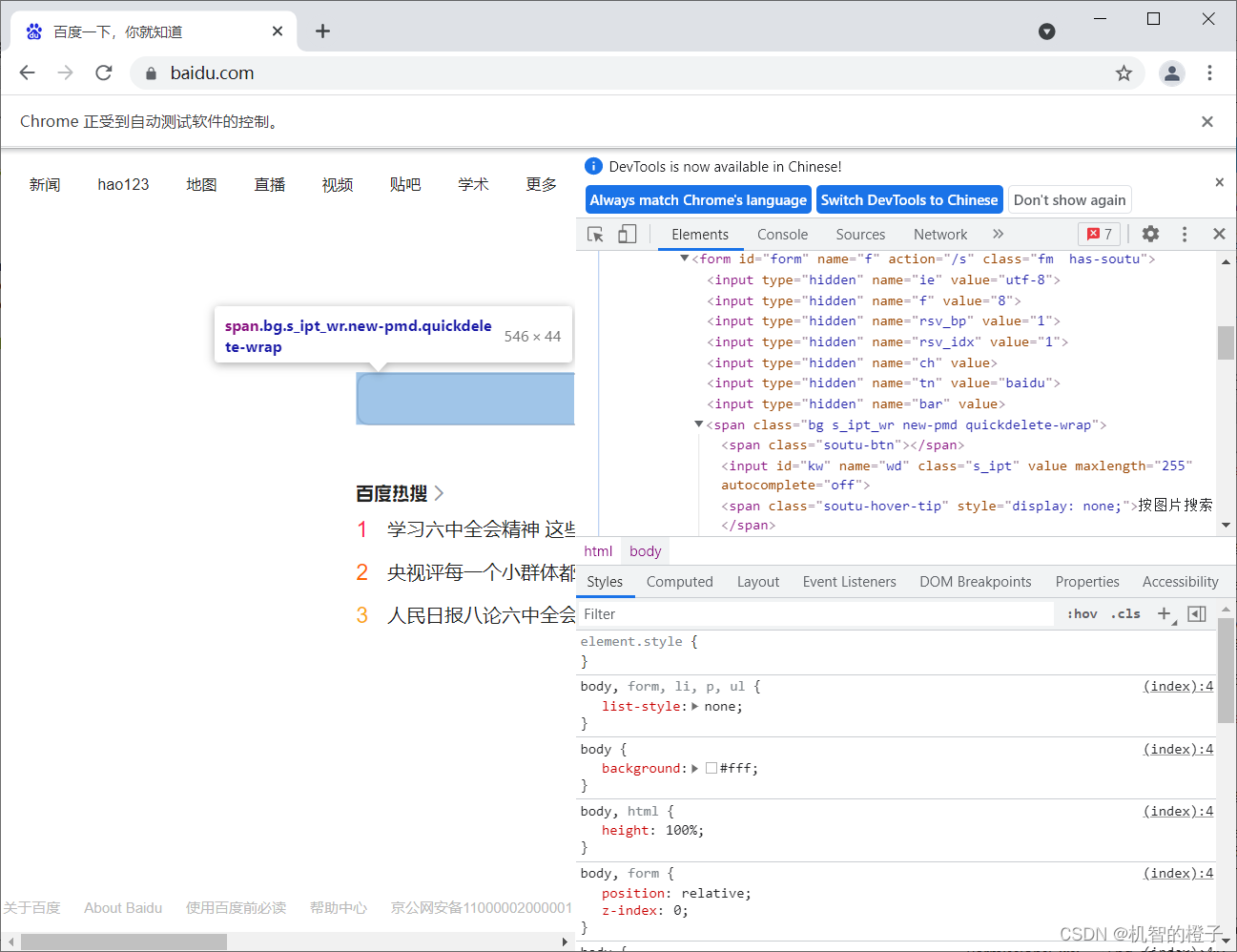Click the input id="kw" DOM line

[957, 475]
